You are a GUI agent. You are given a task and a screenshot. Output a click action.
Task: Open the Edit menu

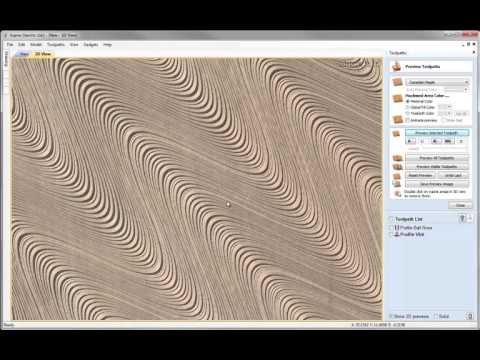tap(22, 44)
